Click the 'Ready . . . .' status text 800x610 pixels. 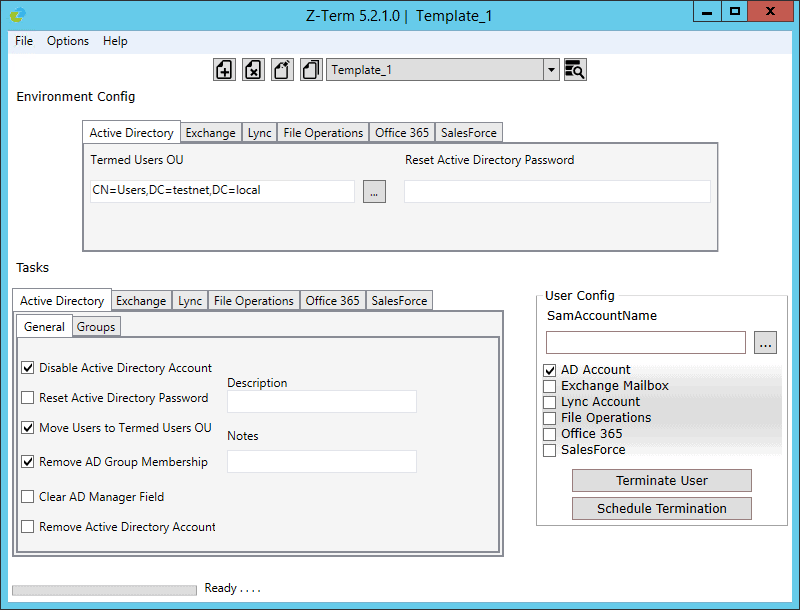pyautogui.click(x=233, y=588)
